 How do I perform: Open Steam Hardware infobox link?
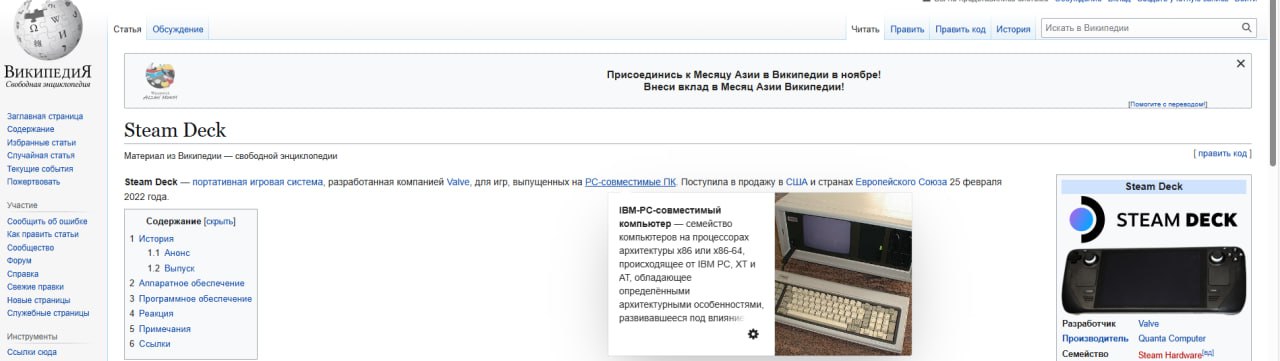coord(1169,354)
